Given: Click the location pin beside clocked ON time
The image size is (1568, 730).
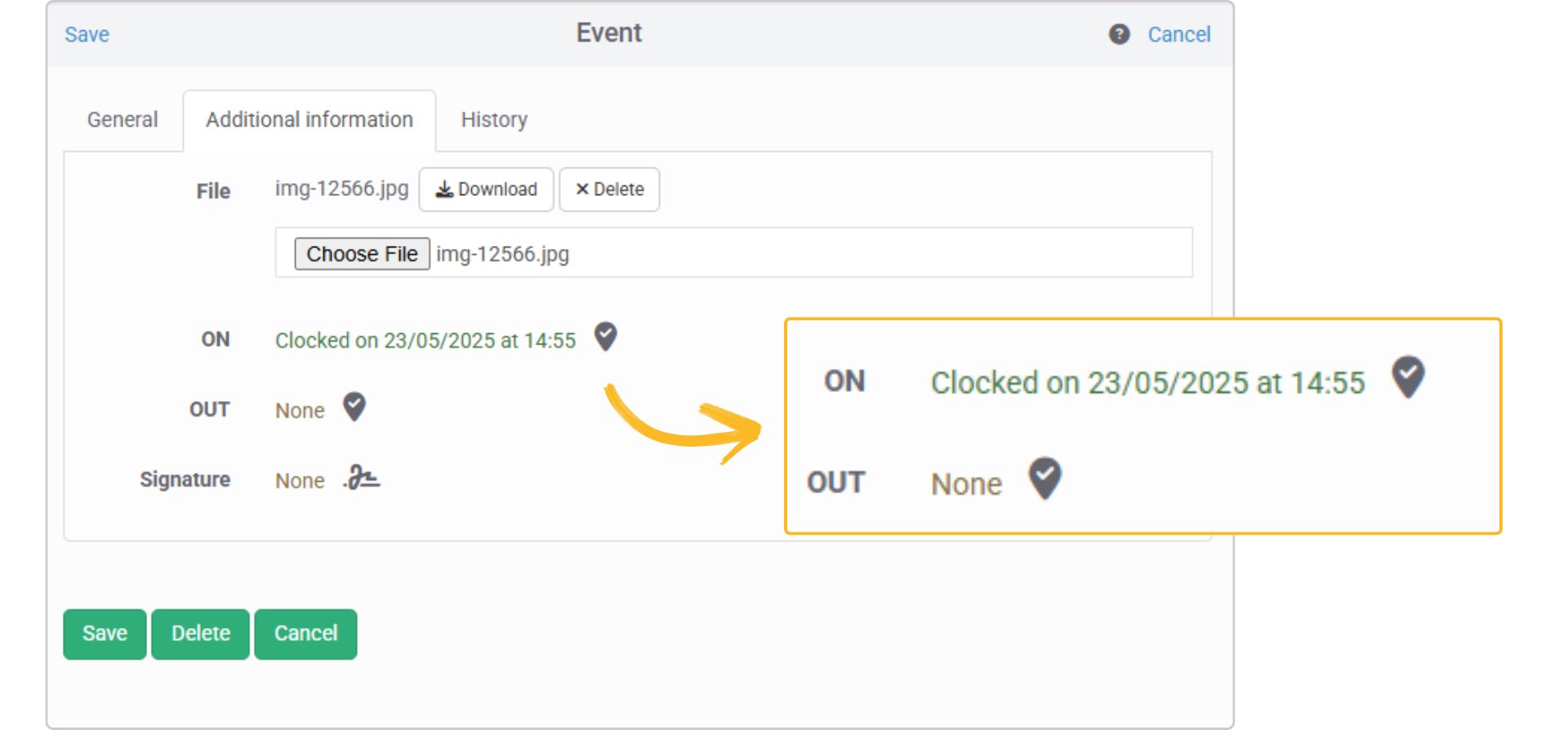Looking at the screenshot, I should pos(605,337).
